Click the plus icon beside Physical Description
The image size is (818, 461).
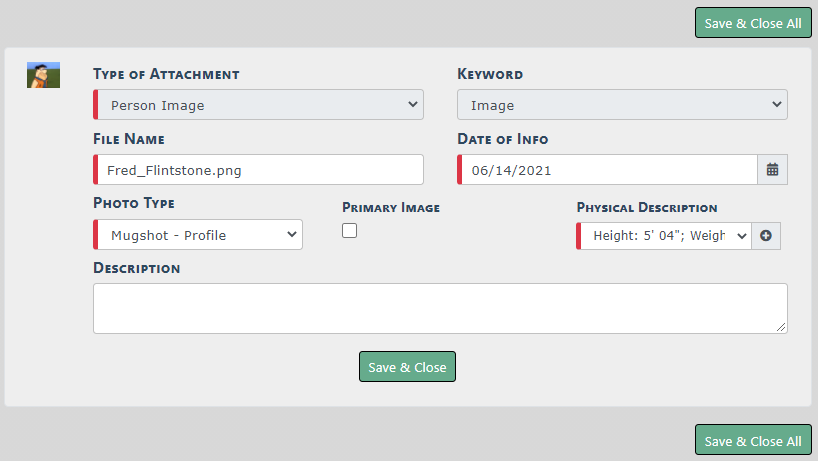(766, 236)
